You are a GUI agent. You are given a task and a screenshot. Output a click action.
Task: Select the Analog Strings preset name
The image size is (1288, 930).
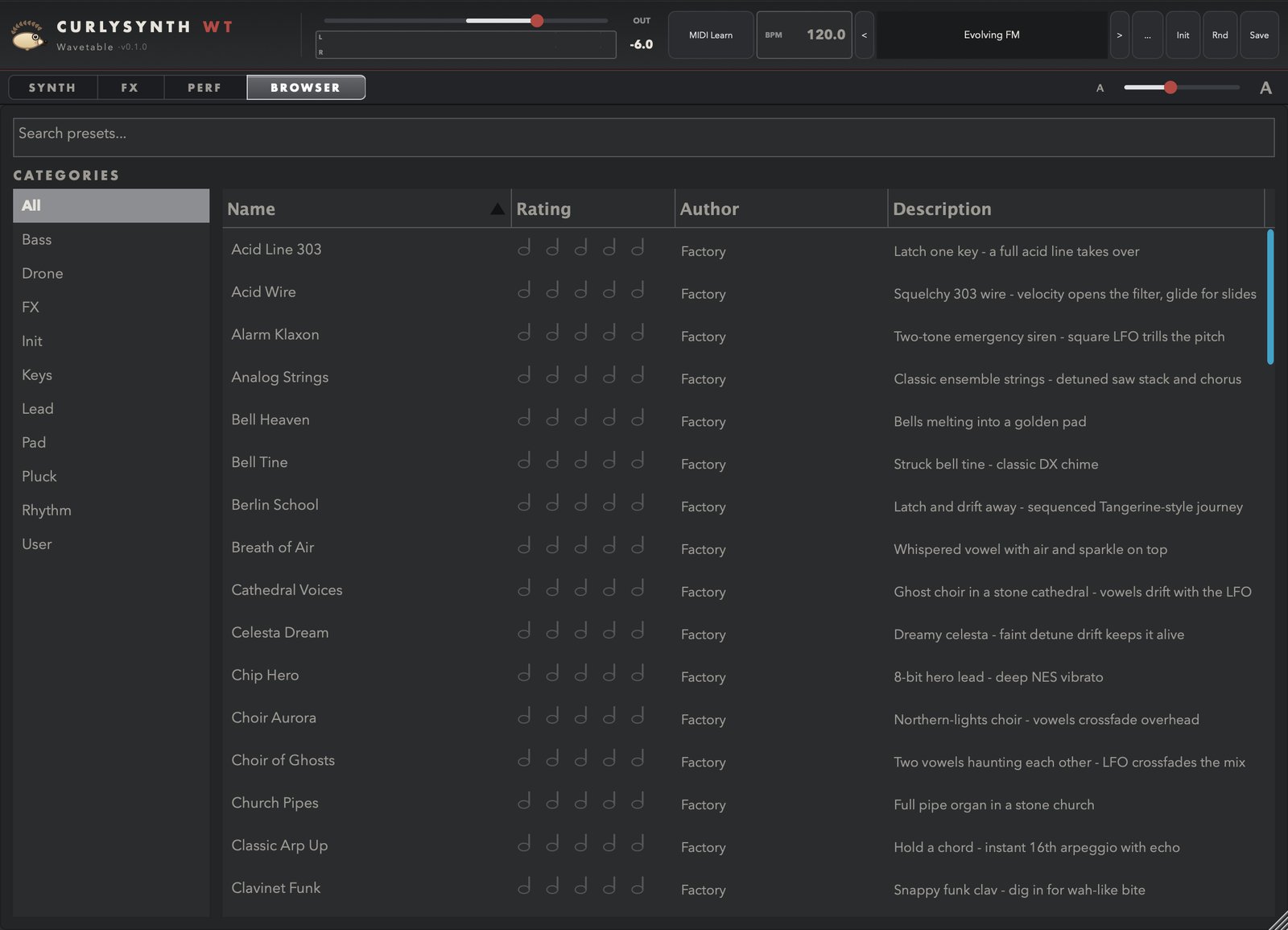[x=279, y=377]
